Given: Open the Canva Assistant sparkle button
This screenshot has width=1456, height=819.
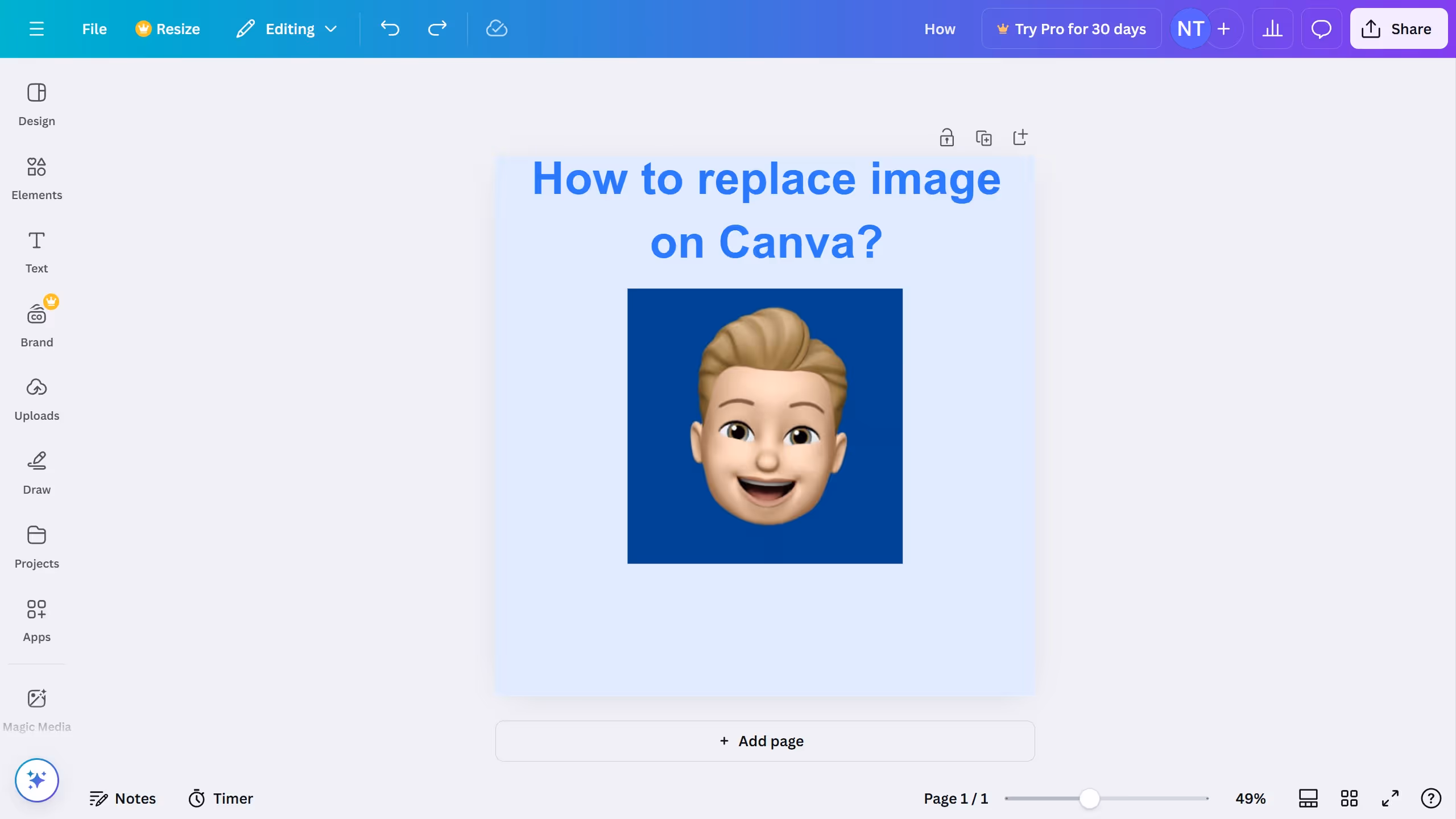Looking at the screenshot, I should [x=36, y=780].
